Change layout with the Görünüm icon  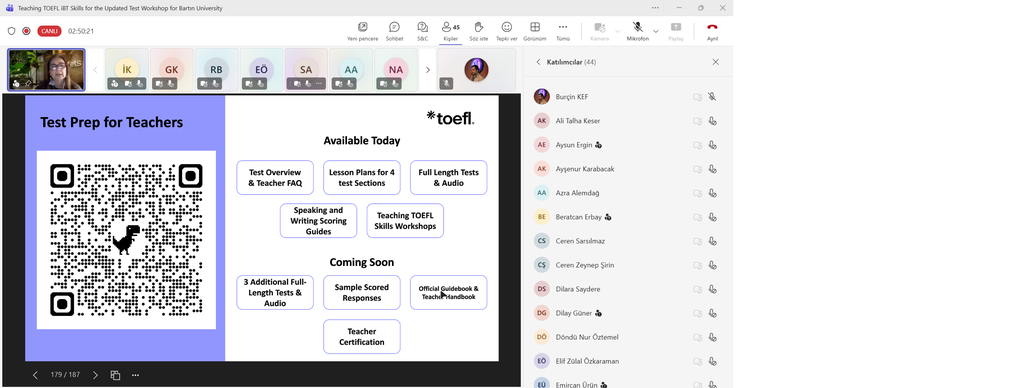pyautogui.click(x=535, y=31)
